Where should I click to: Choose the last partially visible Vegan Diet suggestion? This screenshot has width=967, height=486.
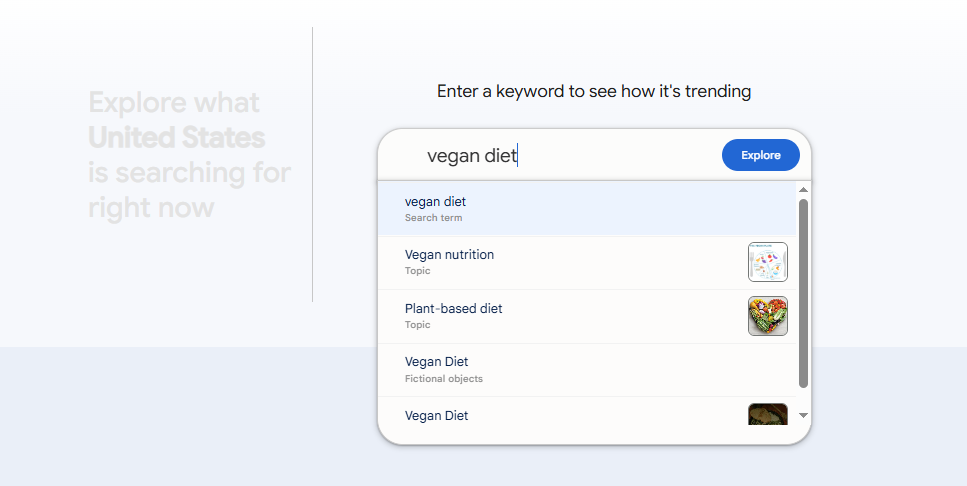587,413
